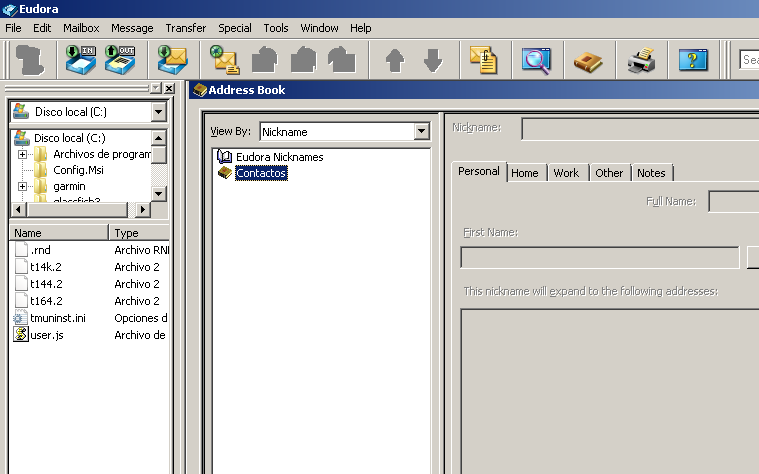Open the Mailbox menu

tap(81, 28)
